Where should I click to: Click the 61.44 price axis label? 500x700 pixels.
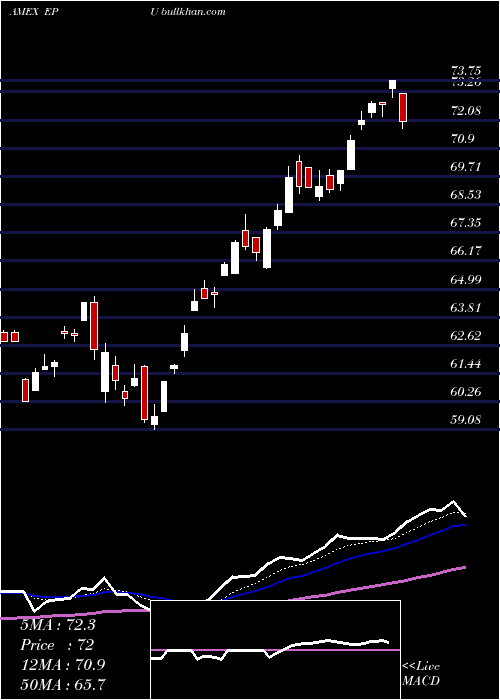click(x=467, y=364)
